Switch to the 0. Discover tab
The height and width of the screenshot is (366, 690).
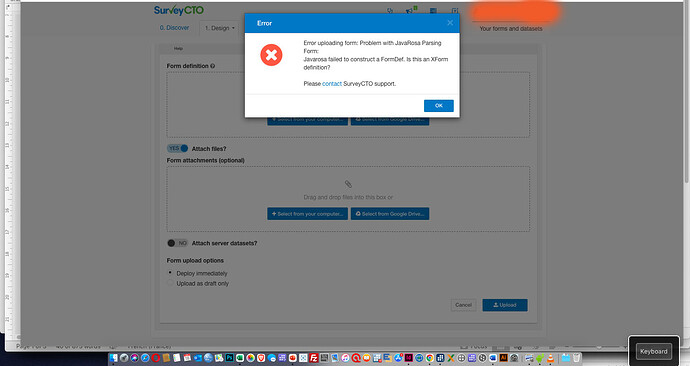pos(174,28)
